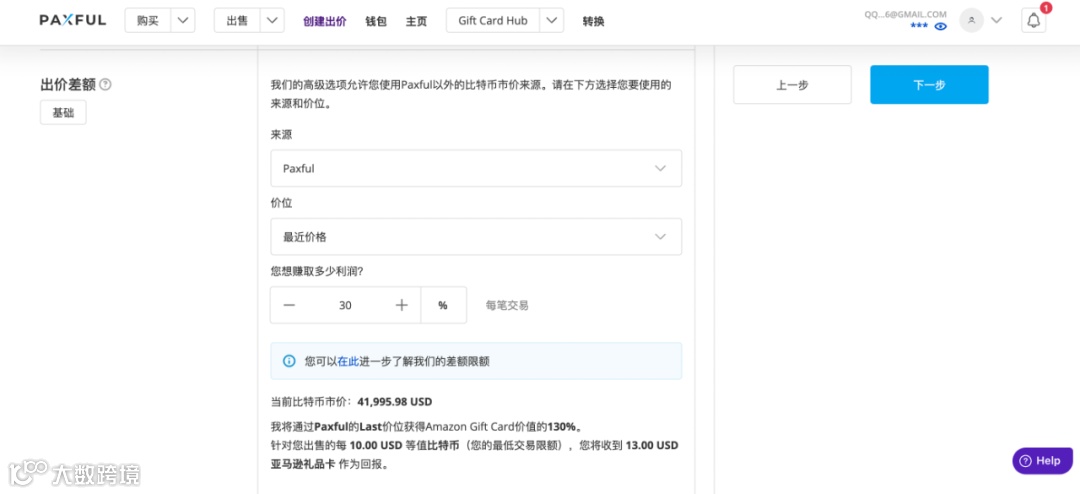Open the 价位 最近价格 dropdown
Image resolution: width=1080 pixels, height=494 pixels.
[476, 237]
